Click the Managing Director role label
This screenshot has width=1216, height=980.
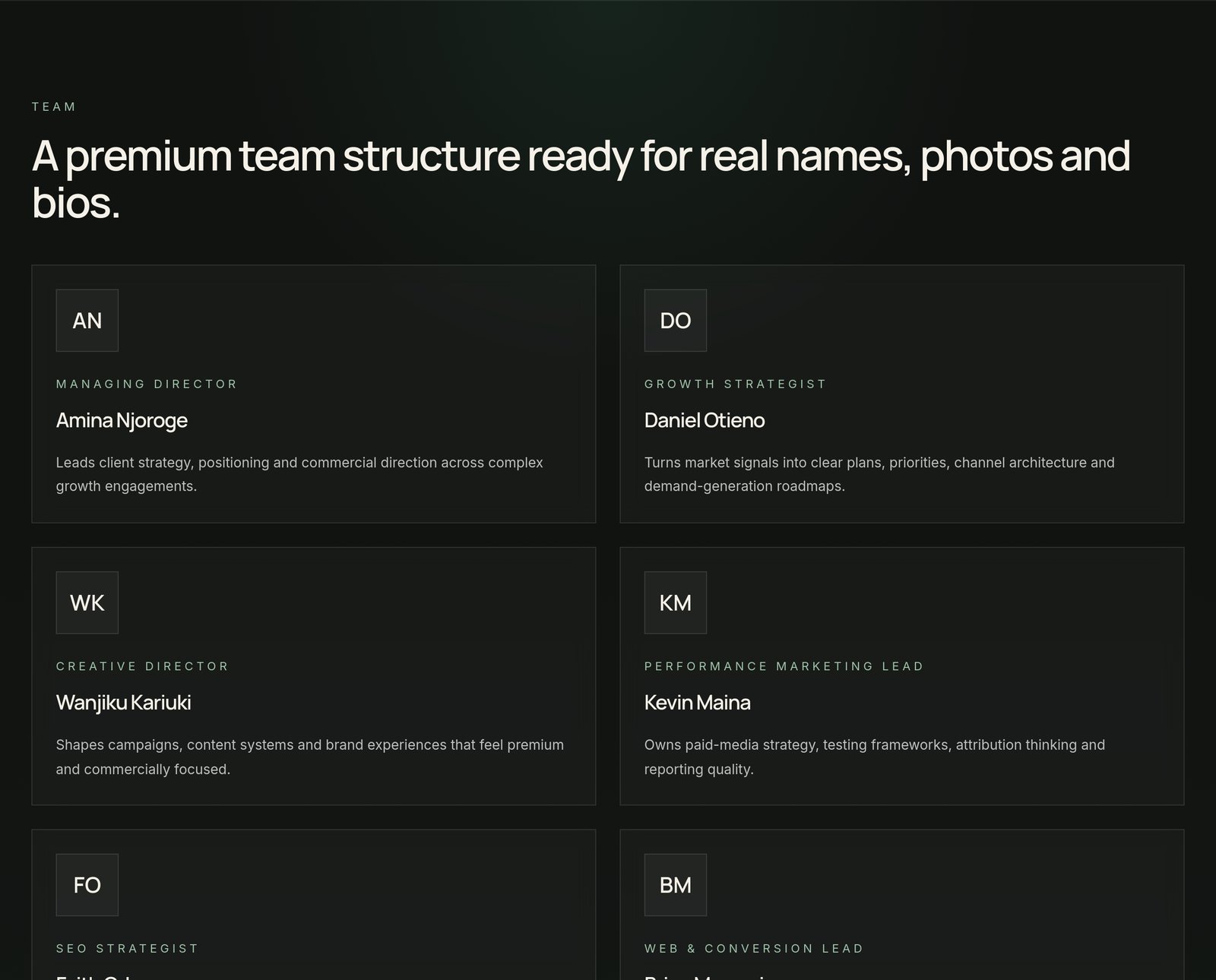[x=147, y=384]
